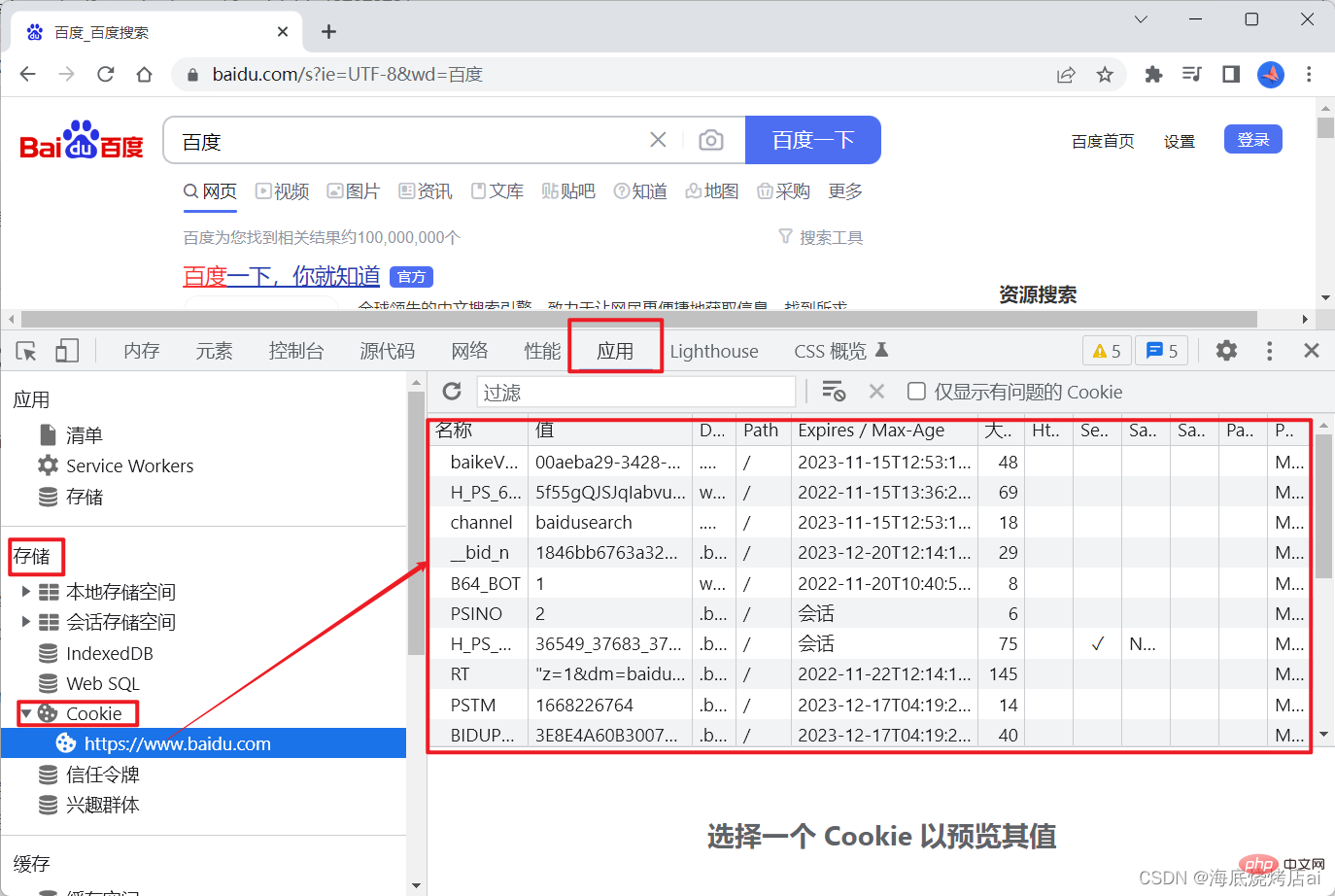Click the camera icon for image search
Viewport: 1335px width, 896px height.
pos(711,140)
